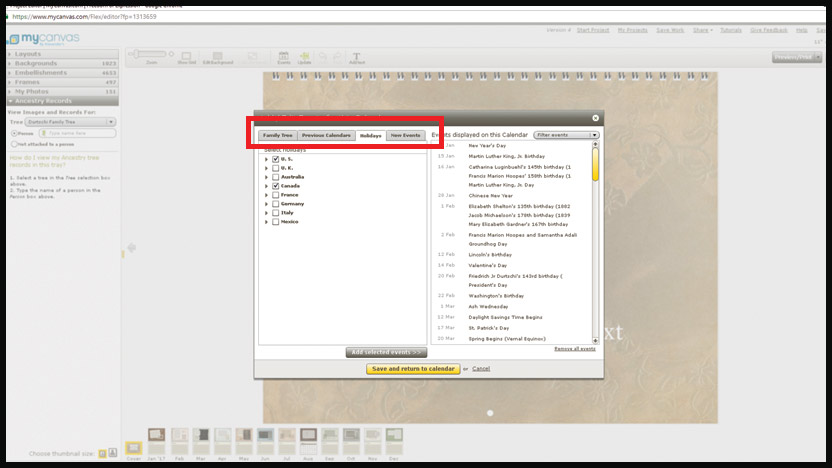Close the events dialog with the X icon
Image resolution: width=832 pixels, height=468 pixels.
click(x=595, y=118)
